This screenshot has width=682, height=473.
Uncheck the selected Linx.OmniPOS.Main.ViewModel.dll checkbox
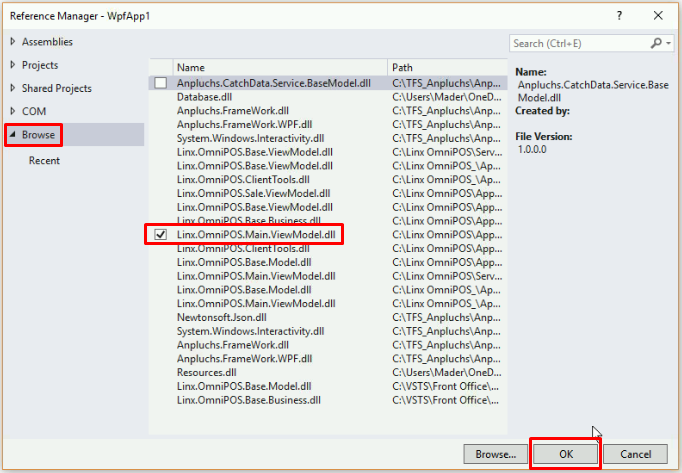[x=160, y=235]
